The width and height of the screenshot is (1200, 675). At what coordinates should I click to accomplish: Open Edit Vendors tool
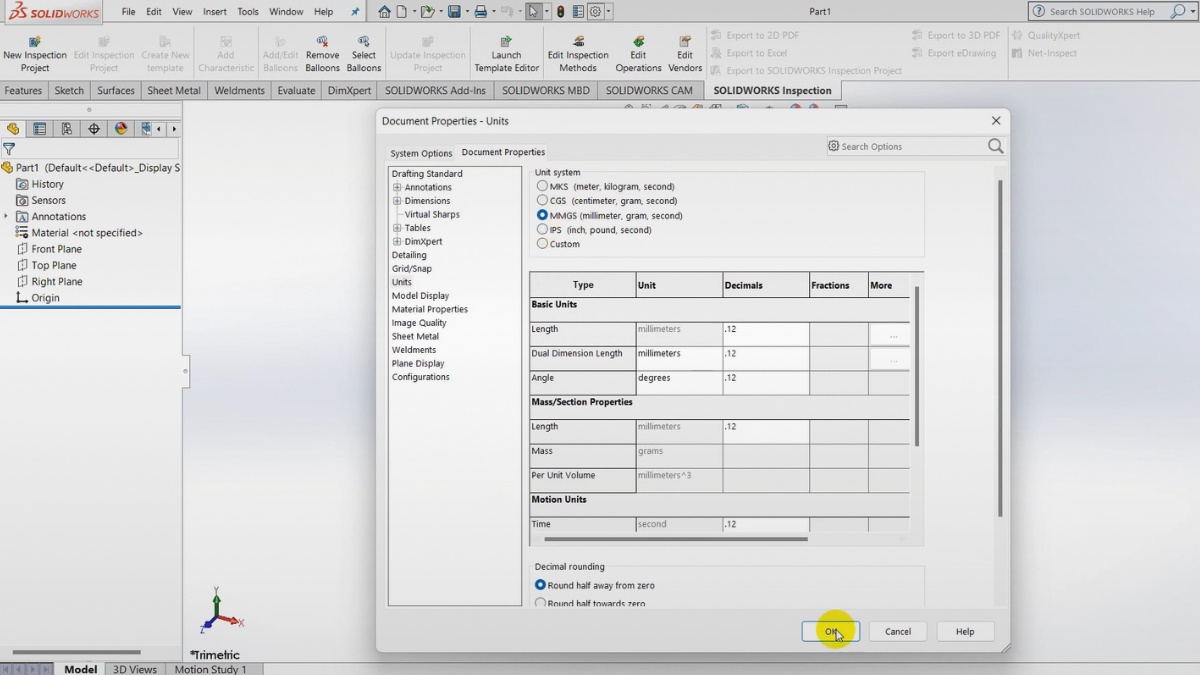point(685,54)
